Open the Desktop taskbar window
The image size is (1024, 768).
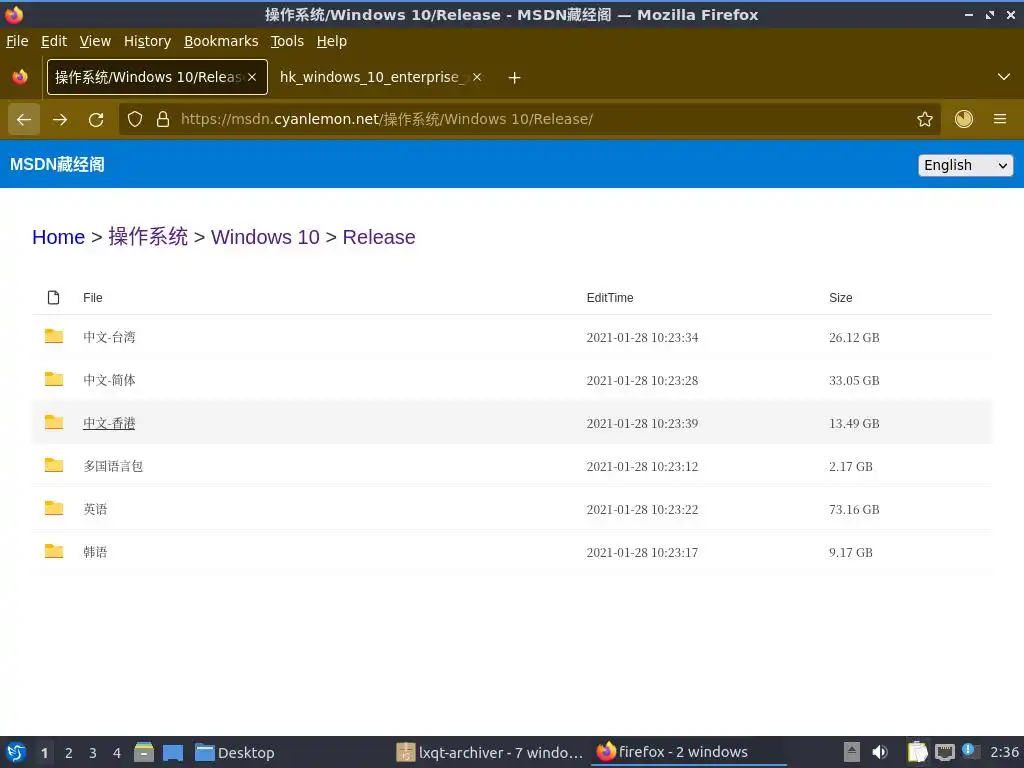click(x=235, y=752)
